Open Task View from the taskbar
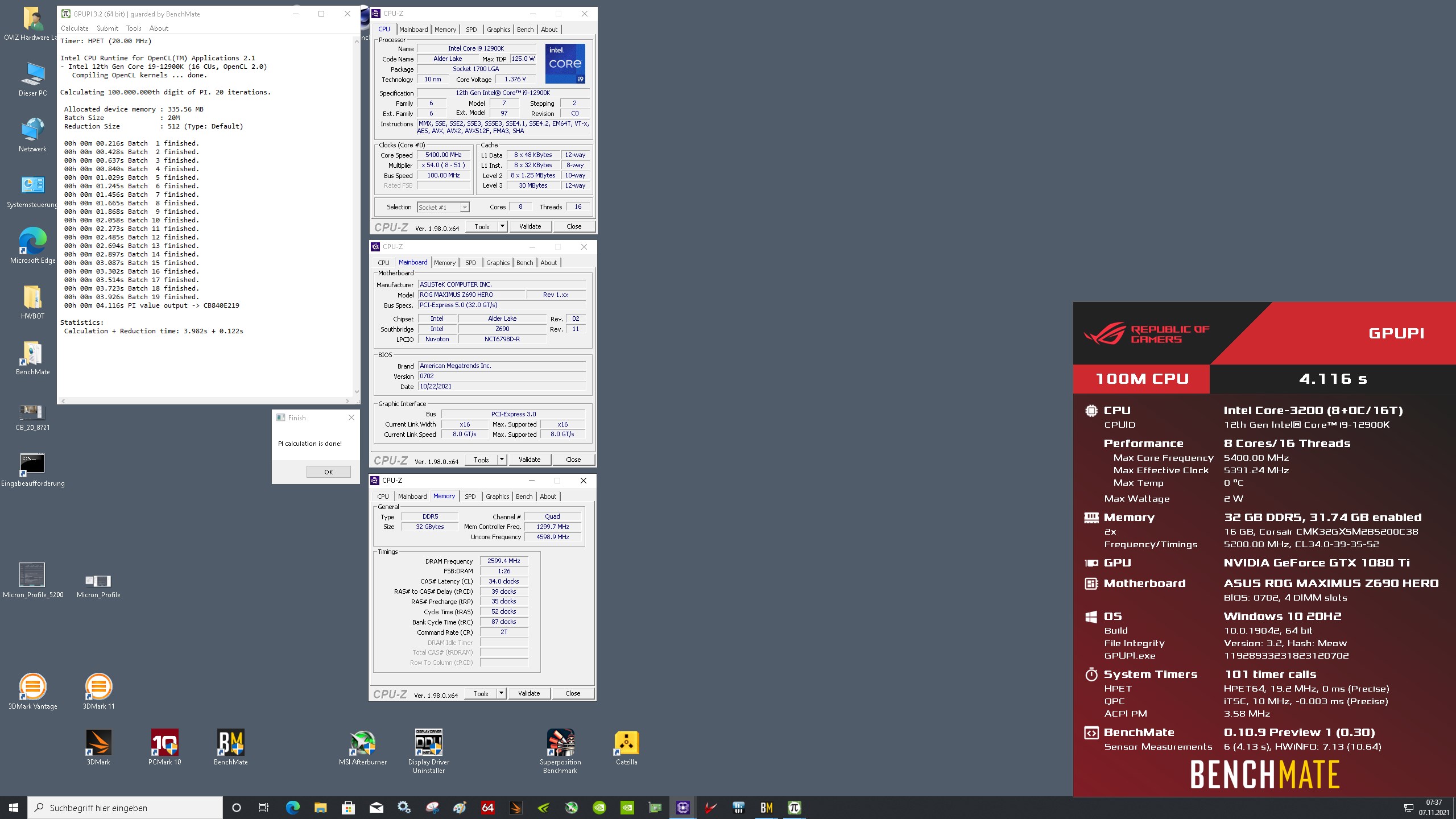Viewport: 1456px width, 819px height. [x=264, y=808]
